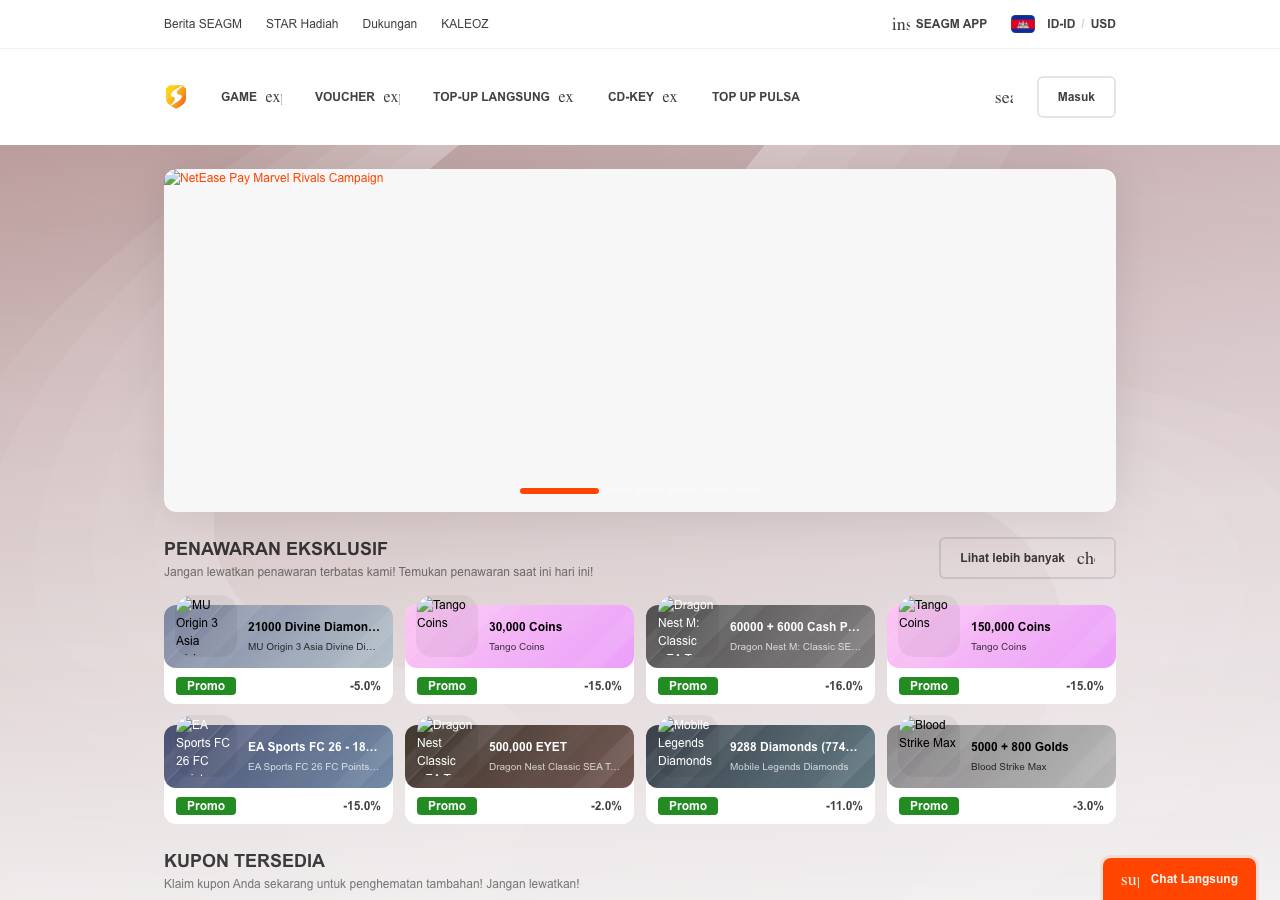Open Chat Langsung live chat button
The image size is (1280, 900).
pyautogui.click(x=1179, y=879)
